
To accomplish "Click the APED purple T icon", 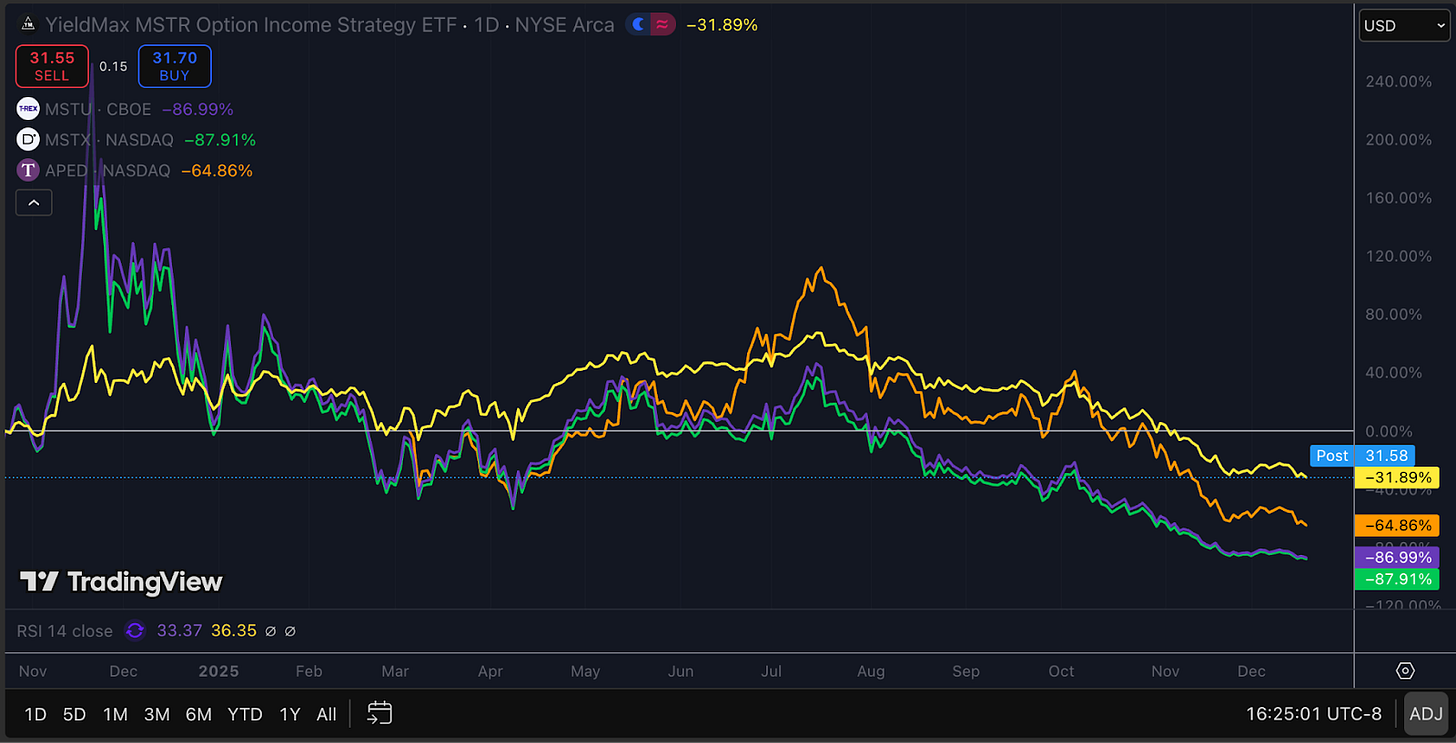I will click(28, 171).
